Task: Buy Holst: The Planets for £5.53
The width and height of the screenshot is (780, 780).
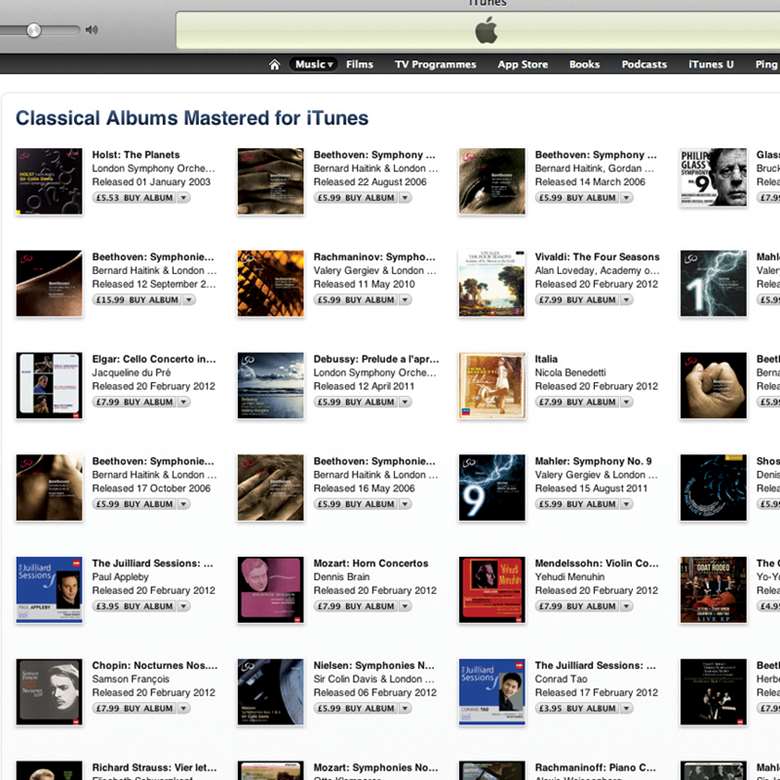Action: click(135, 198)
